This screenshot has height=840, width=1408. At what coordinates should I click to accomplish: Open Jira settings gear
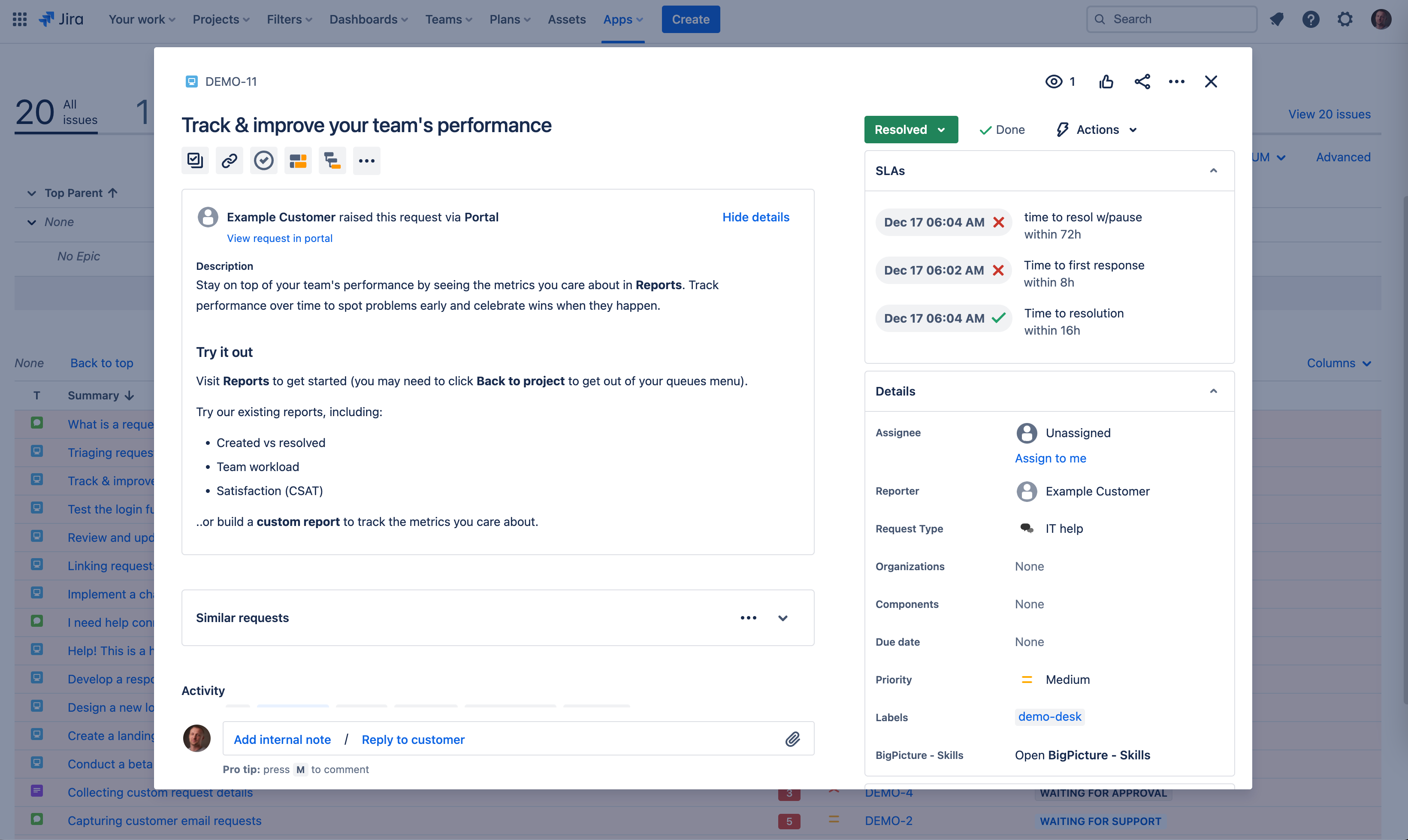1345,19
